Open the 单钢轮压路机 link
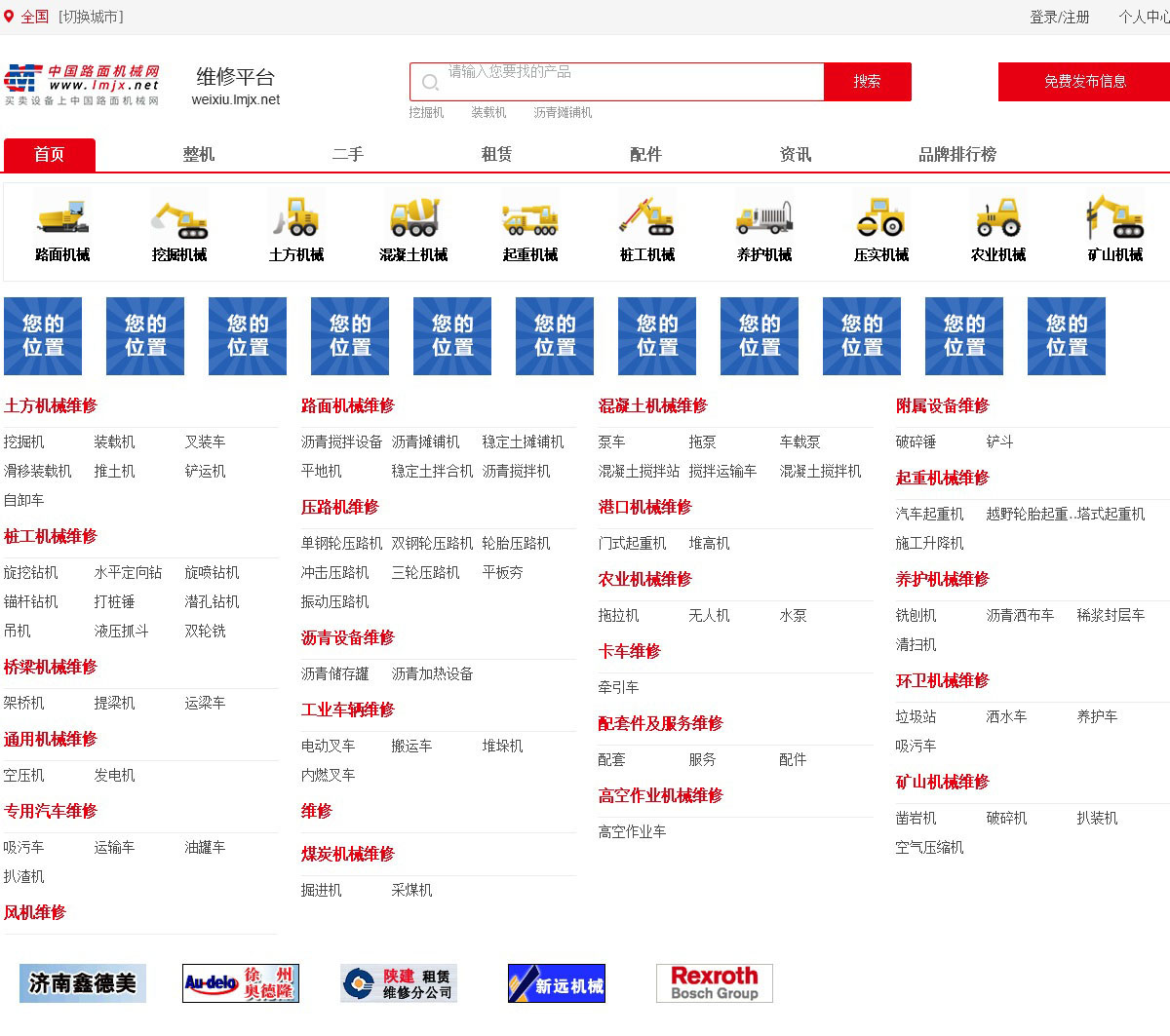Viewport: 1170px width, 1036px height. [342, 544]
